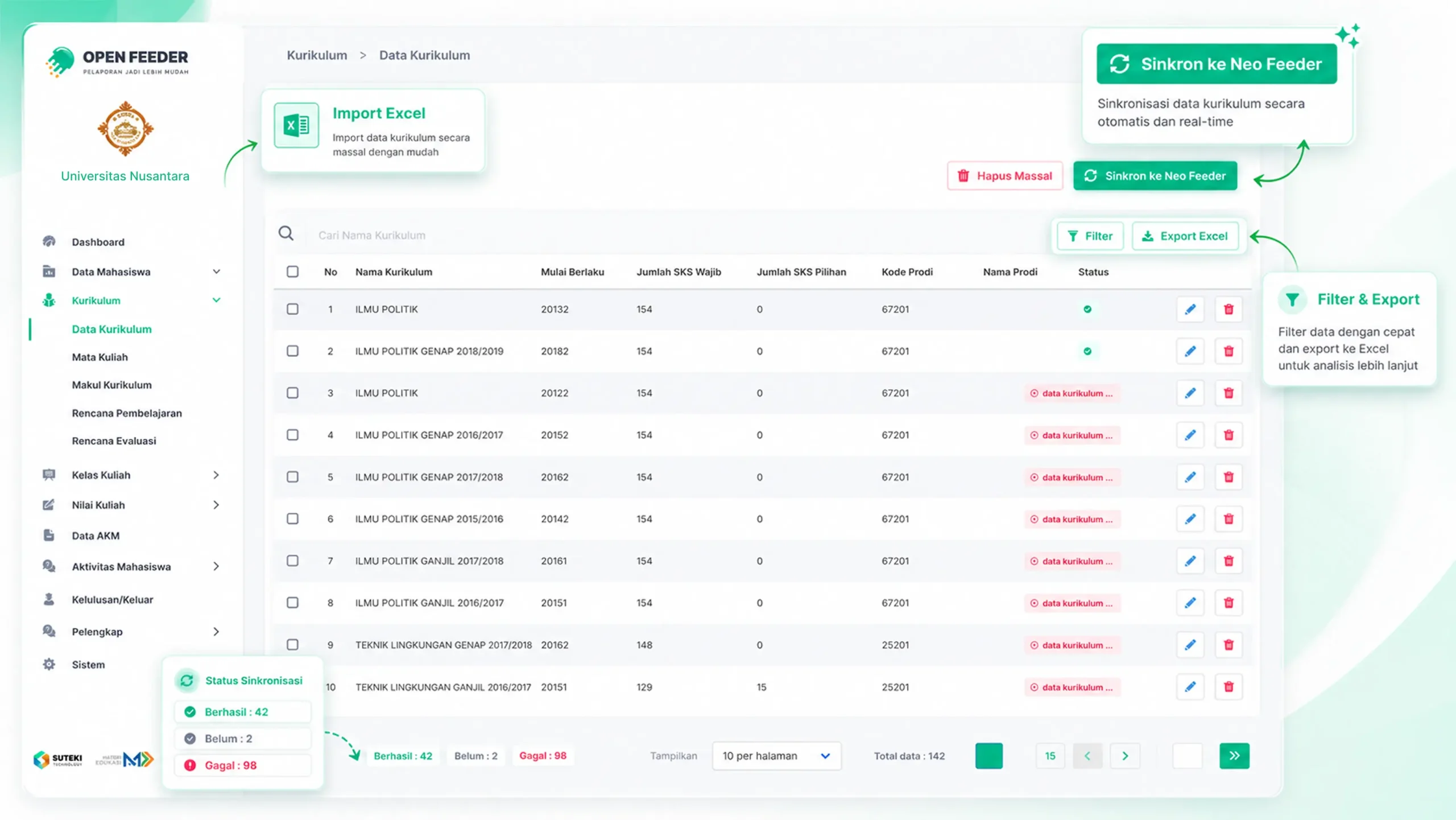Go to page 15 in pagination
The height and width of the screenshot is (820, 1456).
(1050, 756)
